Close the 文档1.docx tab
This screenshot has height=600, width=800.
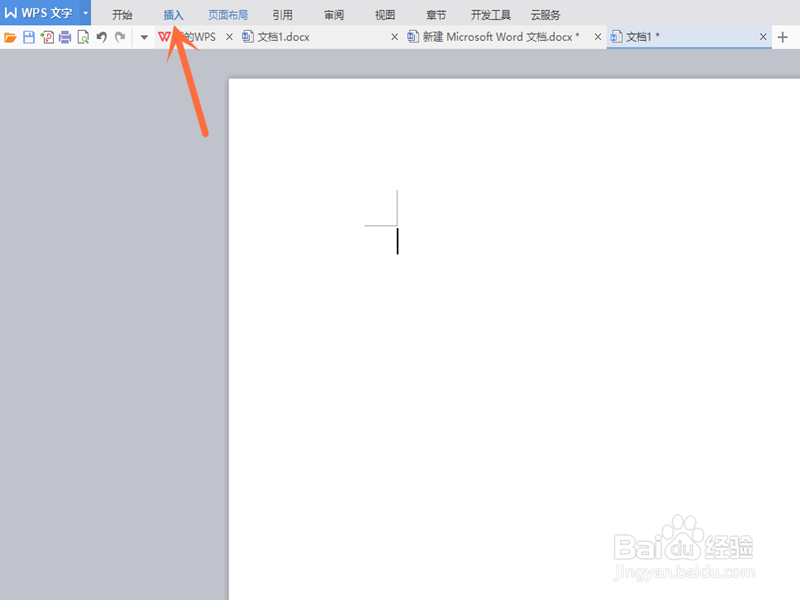pyautogui.click(x=394, y=37)
